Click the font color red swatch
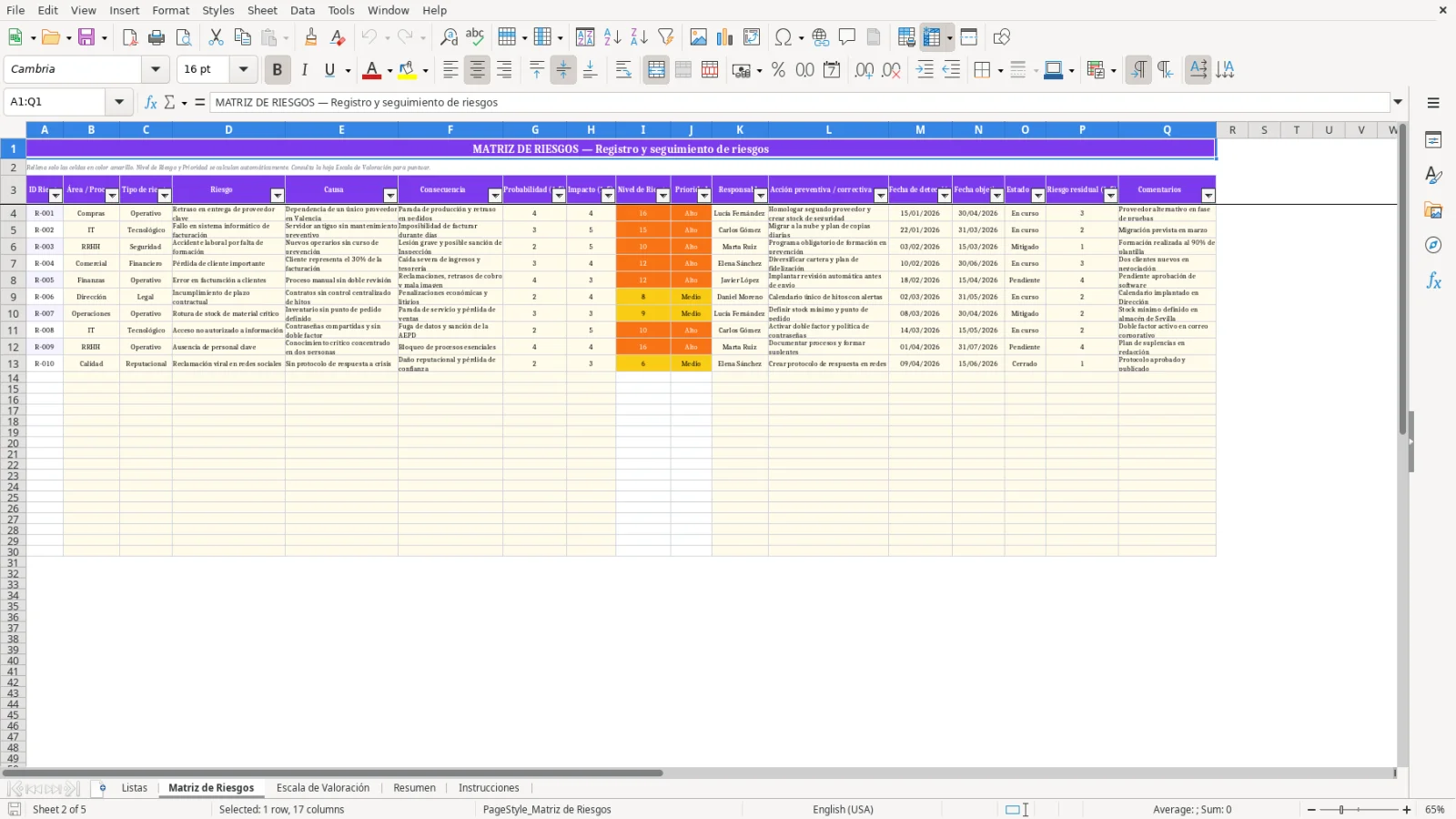Viewport: 1456px width, 819px height. [371, 70]
